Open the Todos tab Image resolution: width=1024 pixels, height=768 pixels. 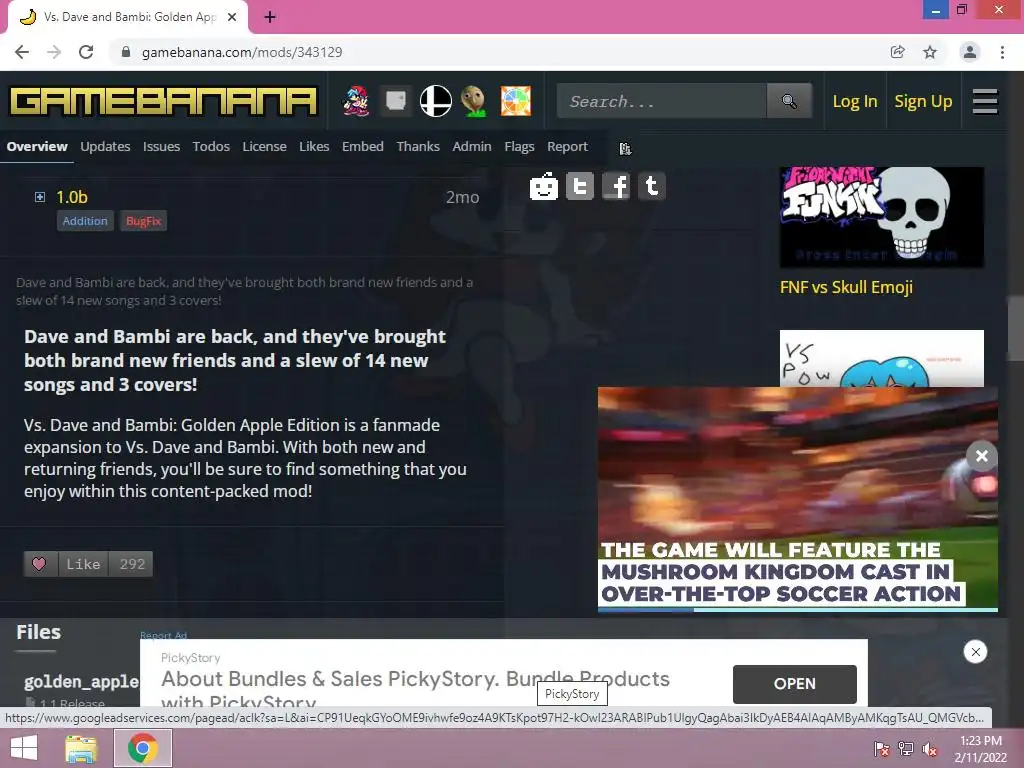point(211,146)
